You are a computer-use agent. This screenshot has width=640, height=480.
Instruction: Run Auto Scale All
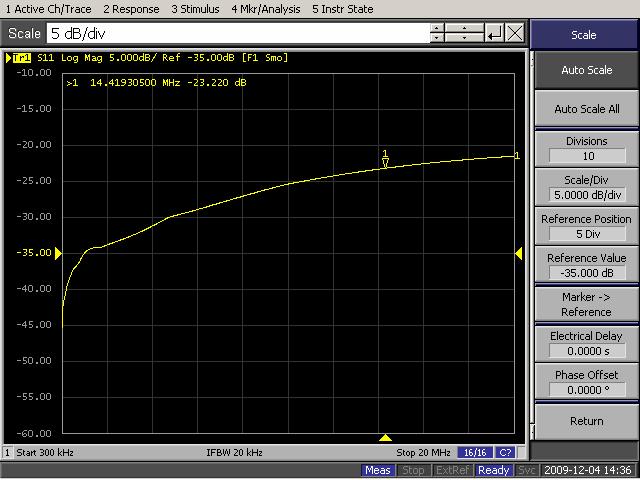coord(586,109)
